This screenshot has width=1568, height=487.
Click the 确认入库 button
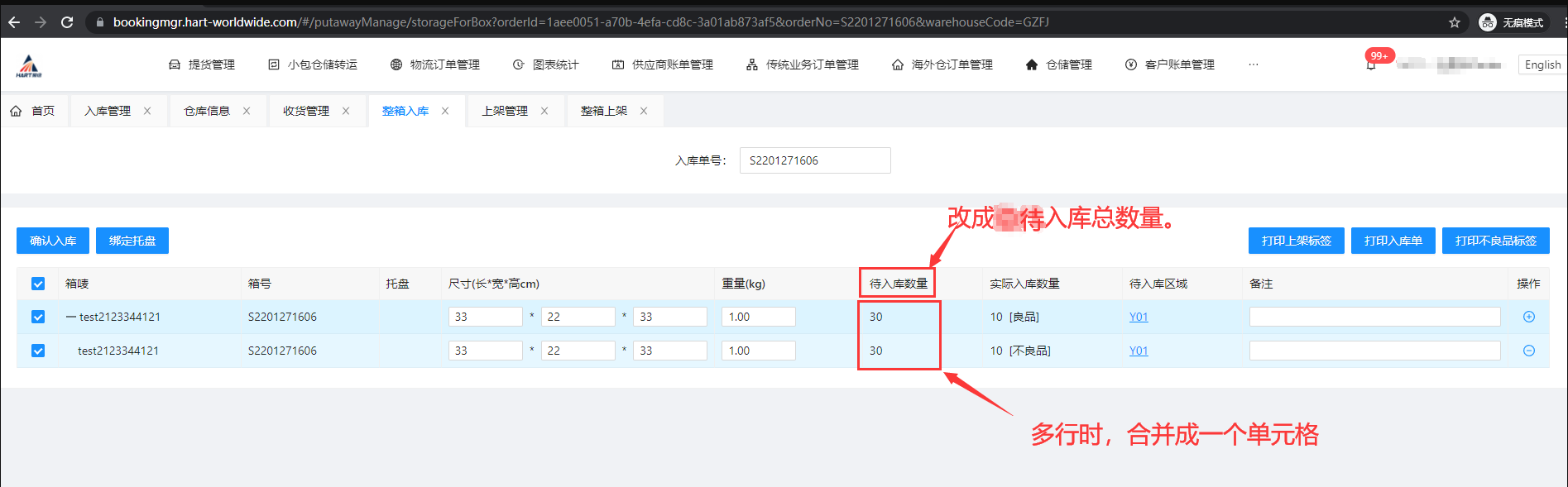click(x=53, y=241)
